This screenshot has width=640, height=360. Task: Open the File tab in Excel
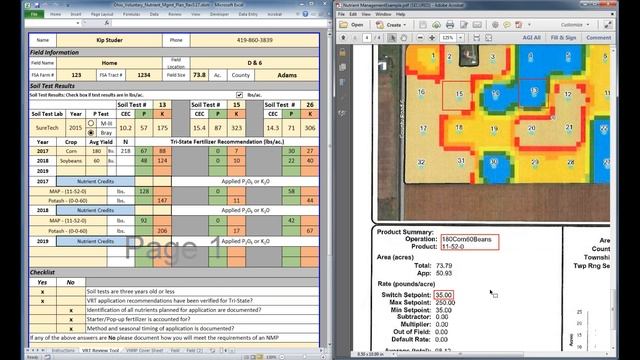click(34, 14)
